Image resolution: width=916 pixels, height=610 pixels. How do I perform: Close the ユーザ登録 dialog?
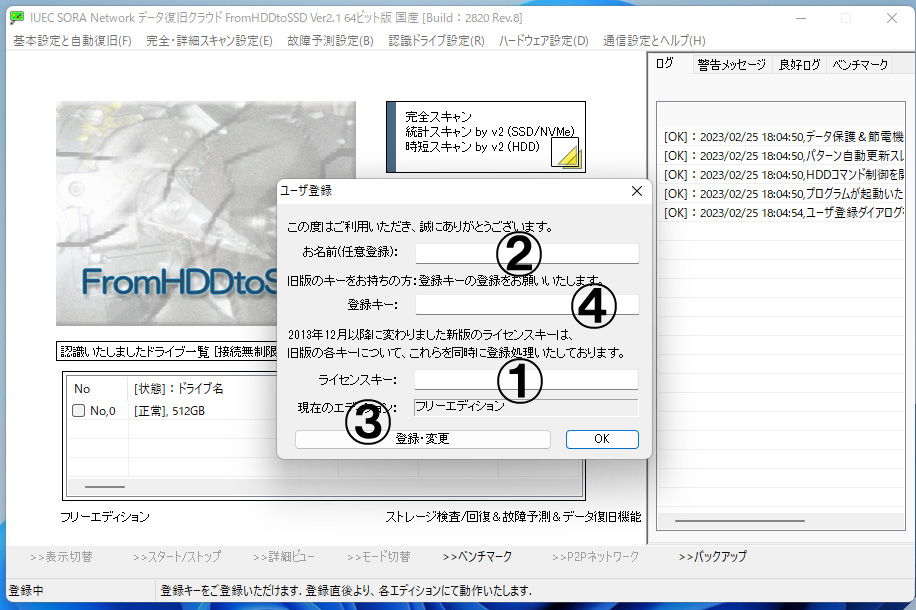(637, 191)
